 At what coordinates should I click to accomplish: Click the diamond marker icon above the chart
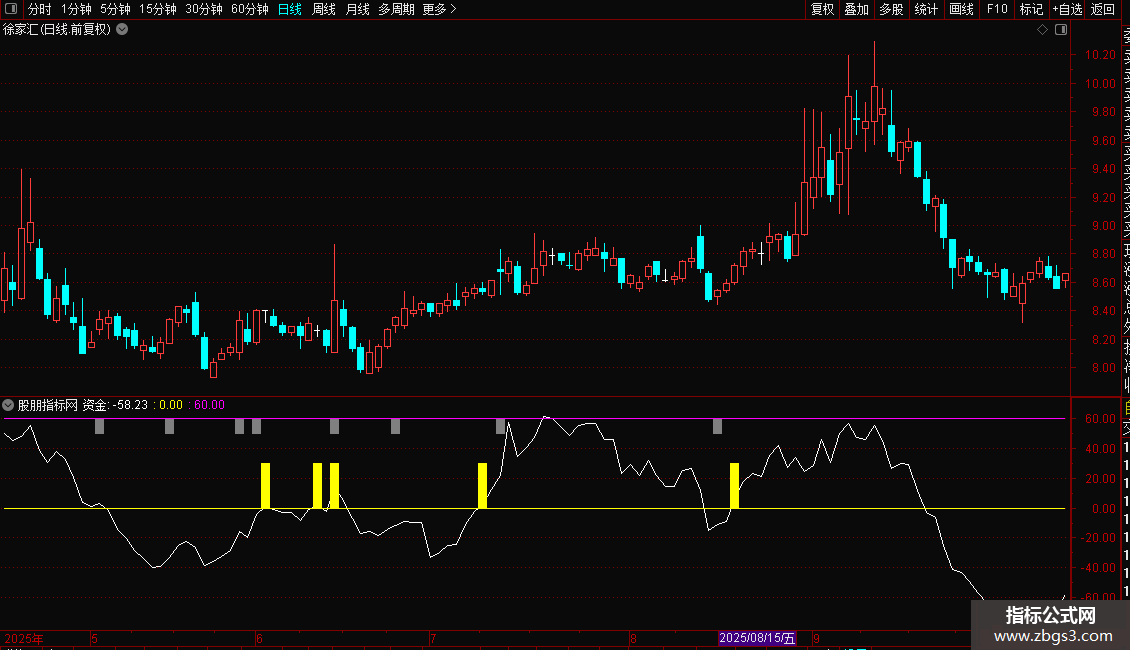click(1042, 30)
